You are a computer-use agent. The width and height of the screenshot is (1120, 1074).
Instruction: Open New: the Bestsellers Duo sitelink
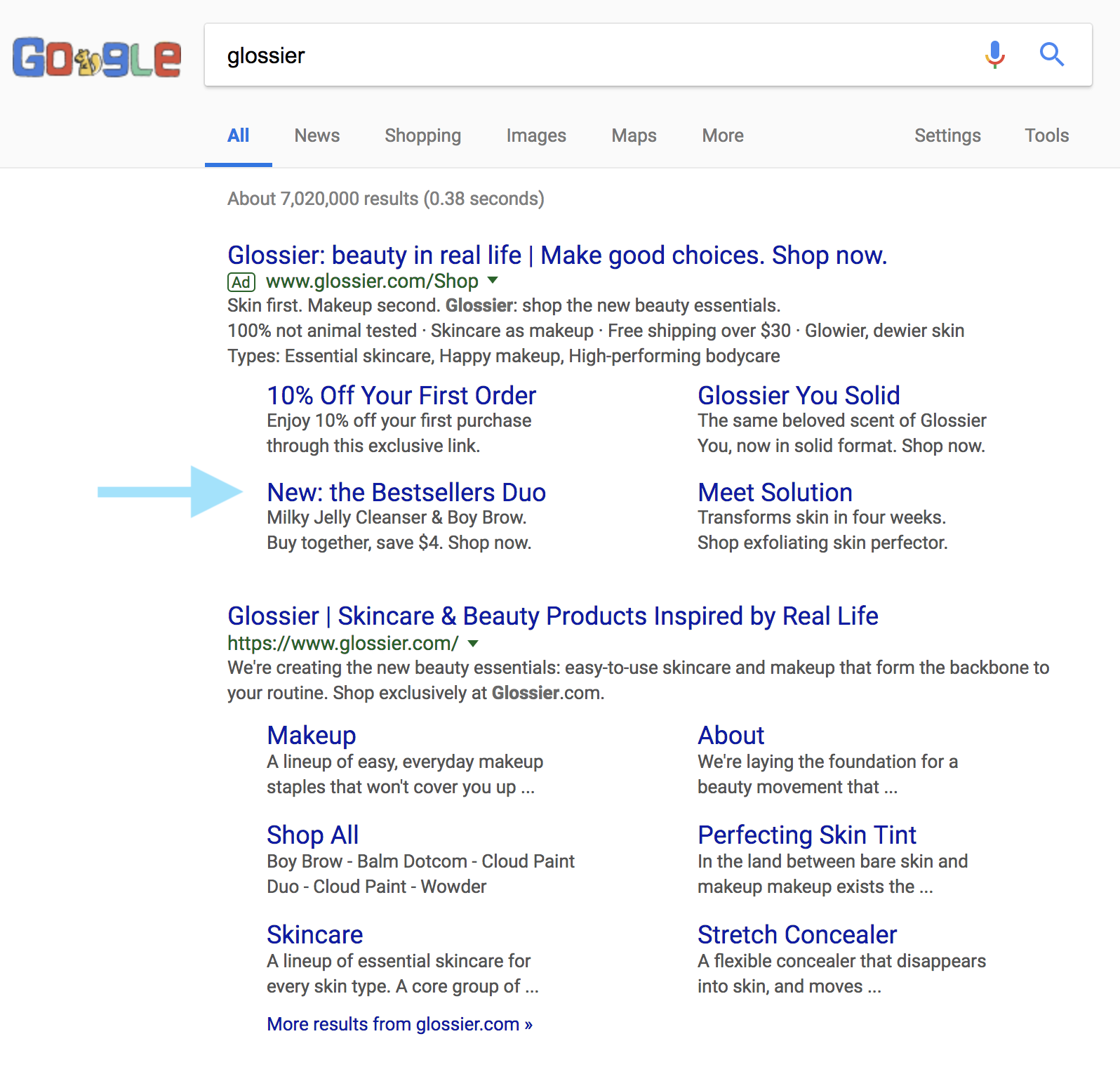coord(406,493)
